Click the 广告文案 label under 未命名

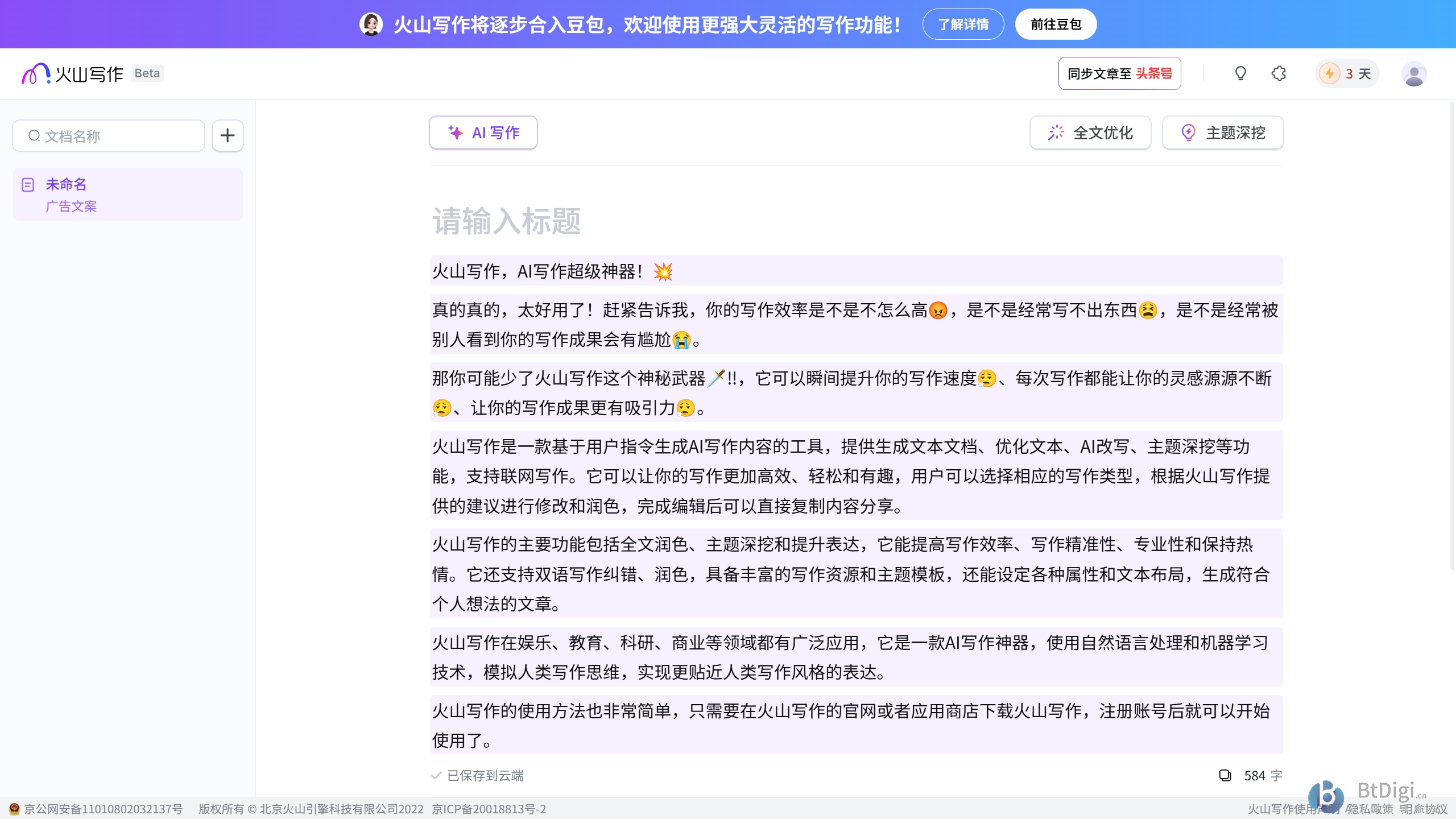pos(71,206)
